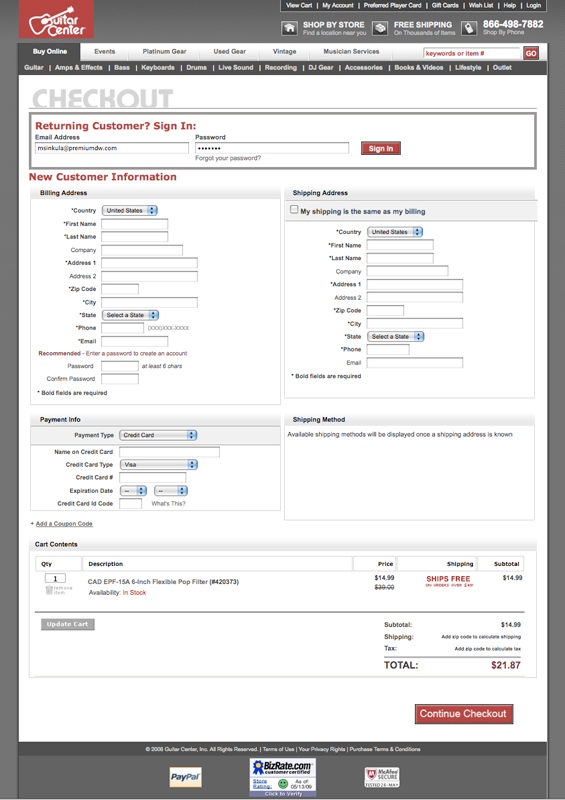Click the McAfee Secure badge
Viewport: 565px width, 800px height.
[382, 778]
